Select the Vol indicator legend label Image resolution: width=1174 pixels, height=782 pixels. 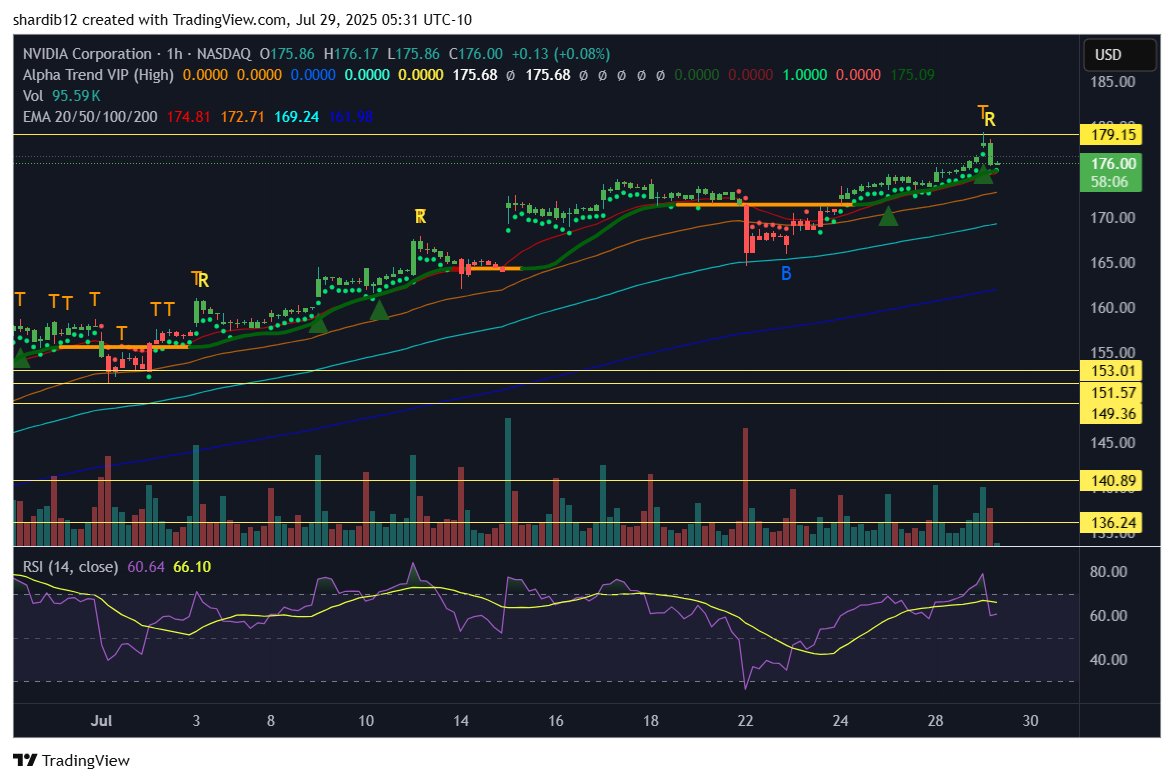tap(33, 96)
